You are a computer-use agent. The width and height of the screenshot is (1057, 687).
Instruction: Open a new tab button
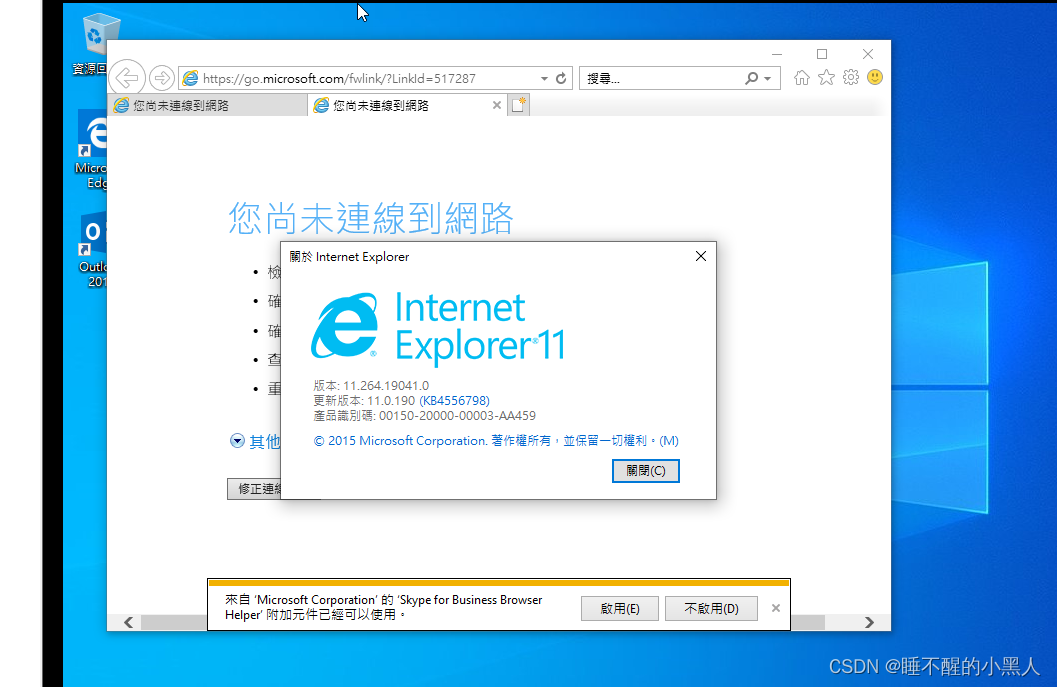[x=518, y=105]
